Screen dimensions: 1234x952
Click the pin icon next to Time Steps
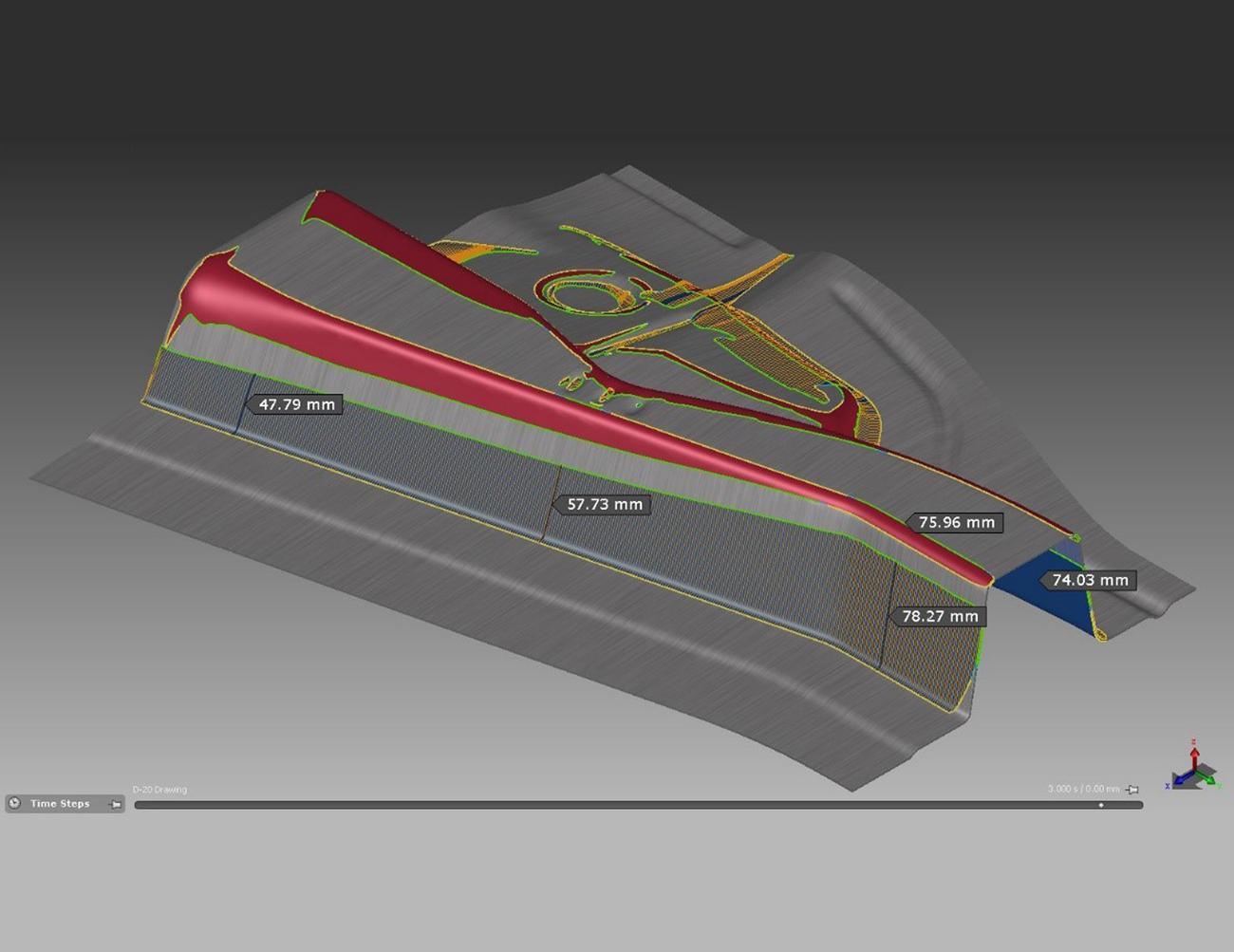tap(115, 804)
